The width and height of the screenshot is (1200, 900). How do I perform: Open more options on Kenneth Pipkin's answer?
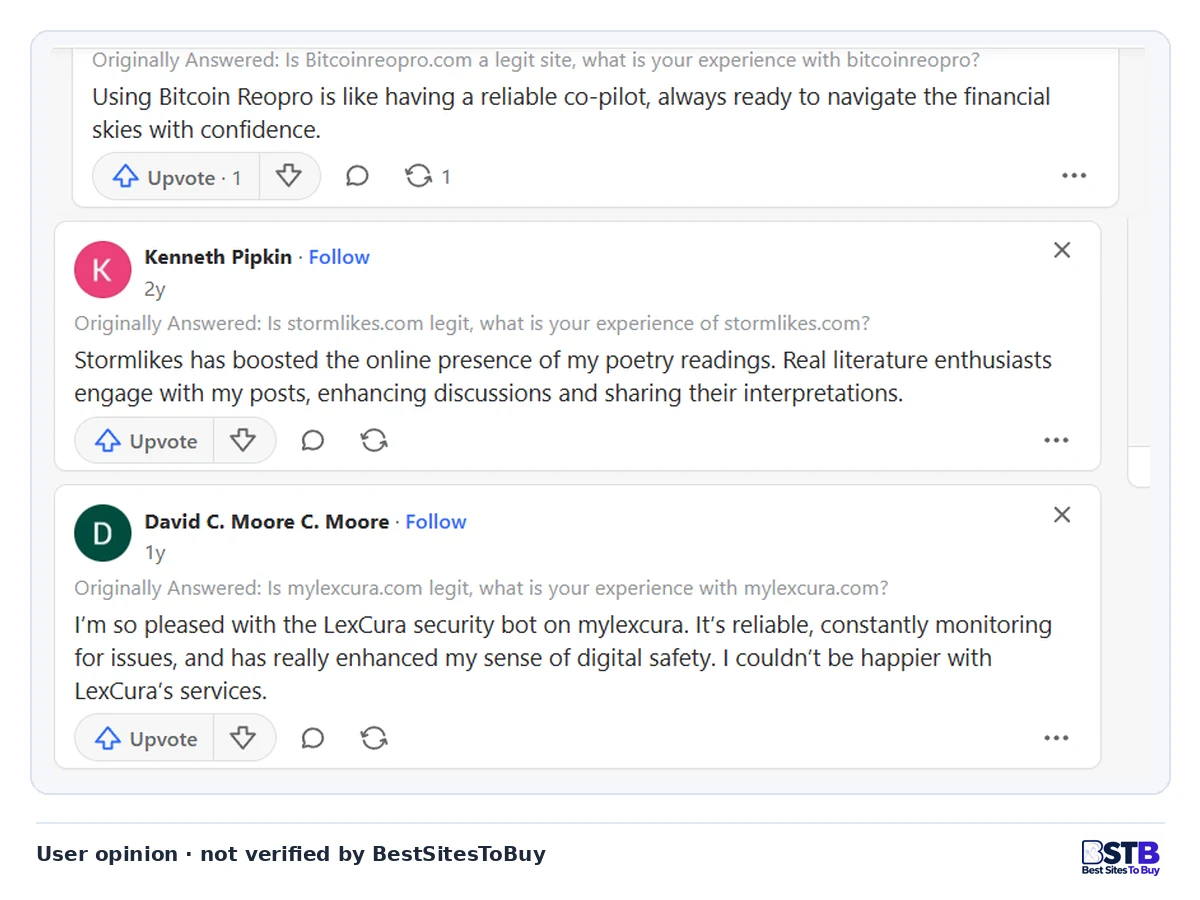tap(1056, 440)
